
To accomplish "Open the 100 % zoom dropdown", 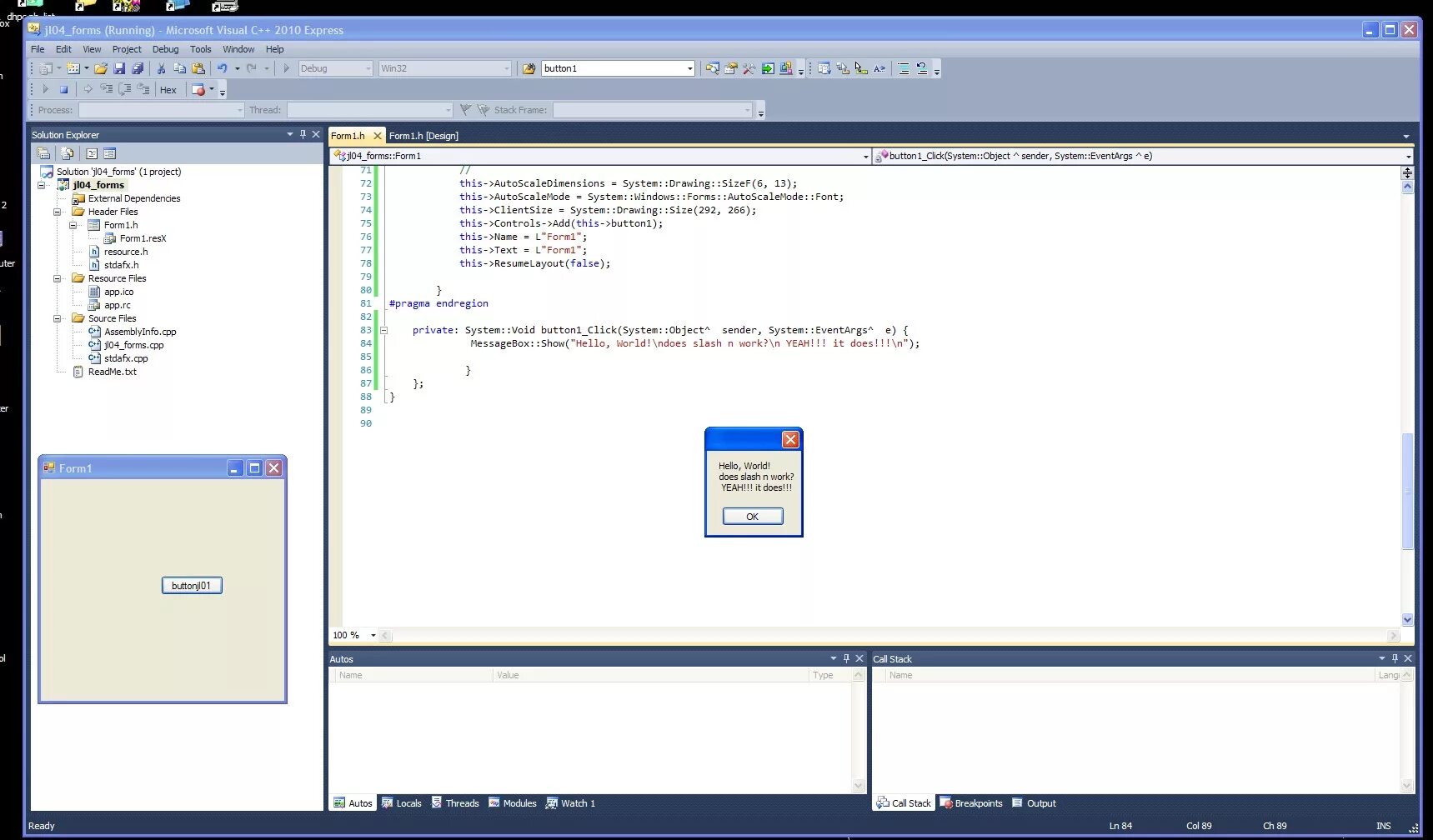I will coord(373,635).
